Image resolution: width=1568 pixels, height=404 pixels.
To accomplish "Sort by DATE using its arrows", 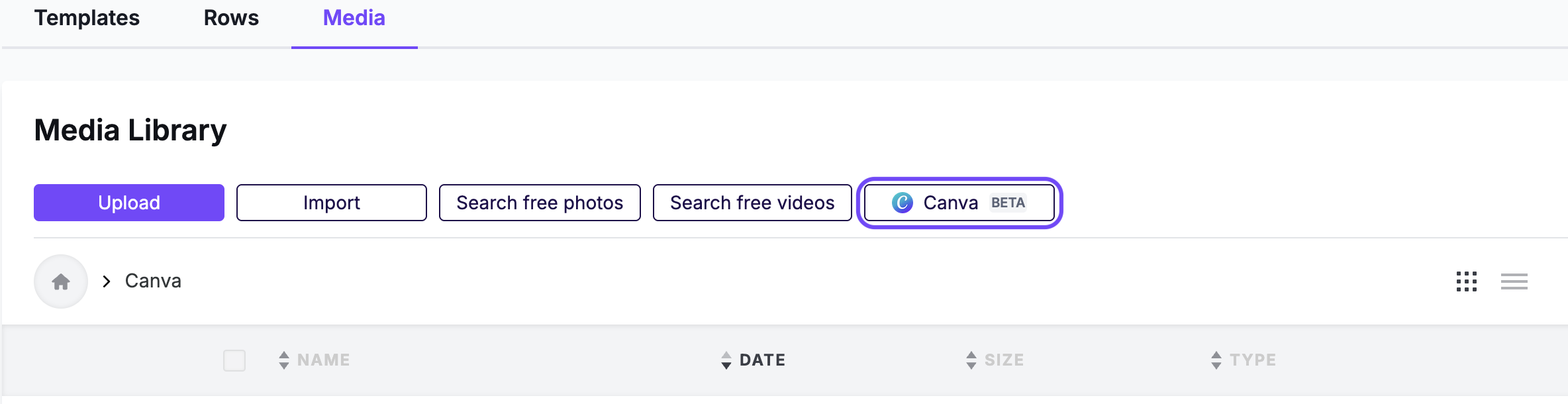I will coord(726,360).
